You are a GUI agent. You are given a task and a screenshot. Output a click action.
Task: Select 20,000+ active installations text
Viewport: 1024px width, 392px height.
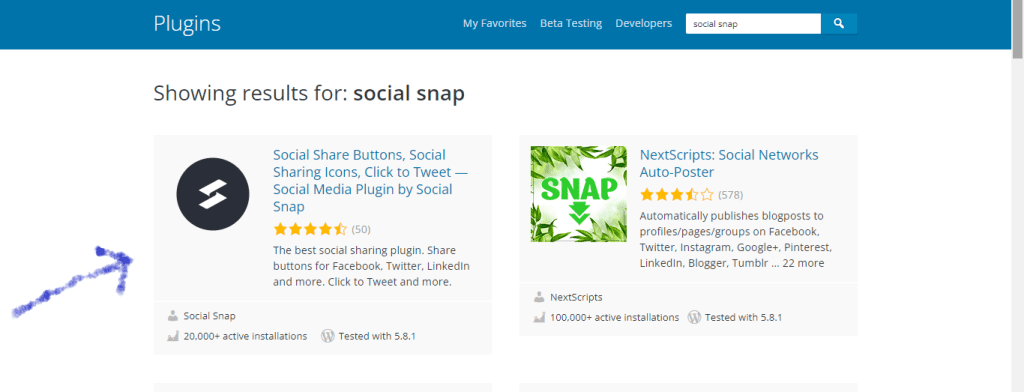(245, 336)
